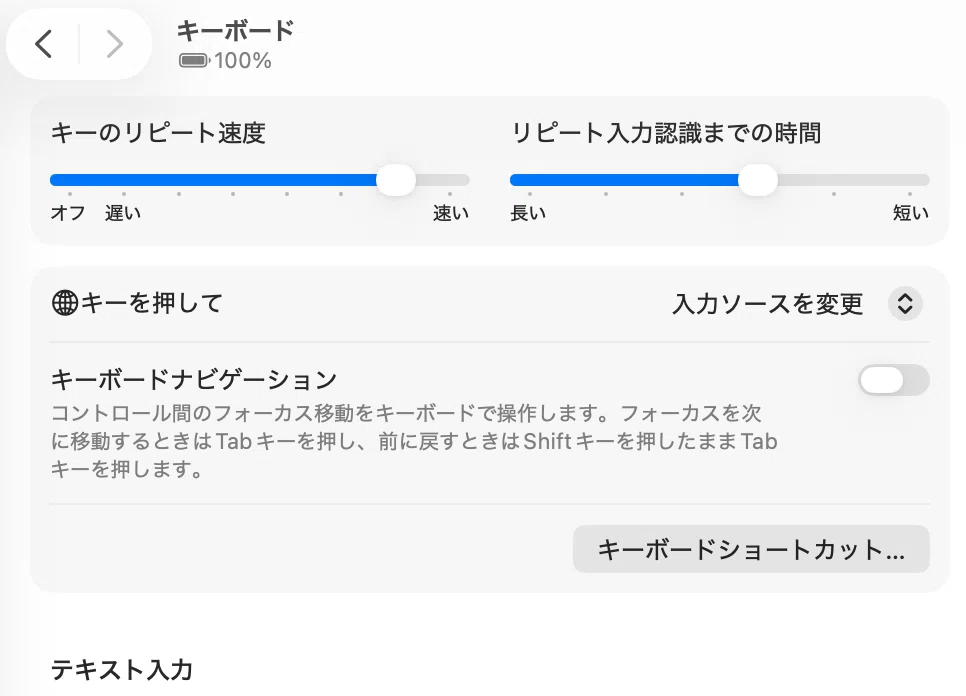Click the キーボードナビゲーション label
966x696 pixels.
pyautogui.click(x=194, y=379)
